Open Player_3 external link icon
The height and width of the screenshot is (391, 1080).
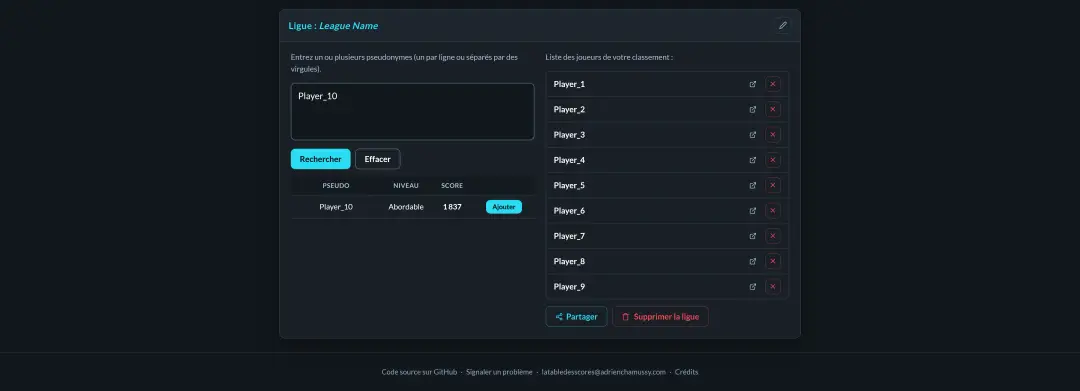(x=752, y=135)
